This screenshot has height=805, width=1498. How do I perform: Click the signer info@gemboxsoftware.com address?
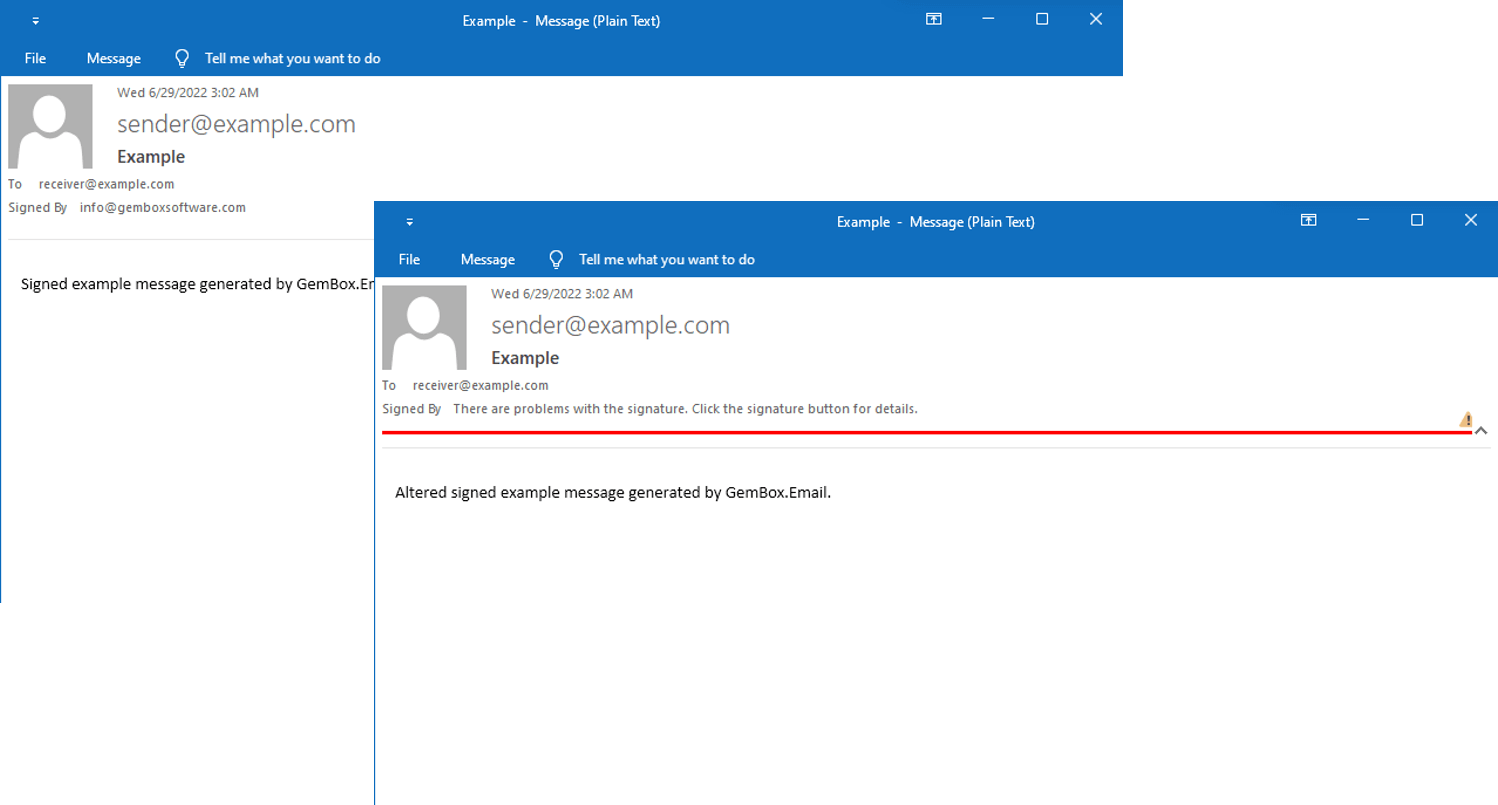coord(162,208)
